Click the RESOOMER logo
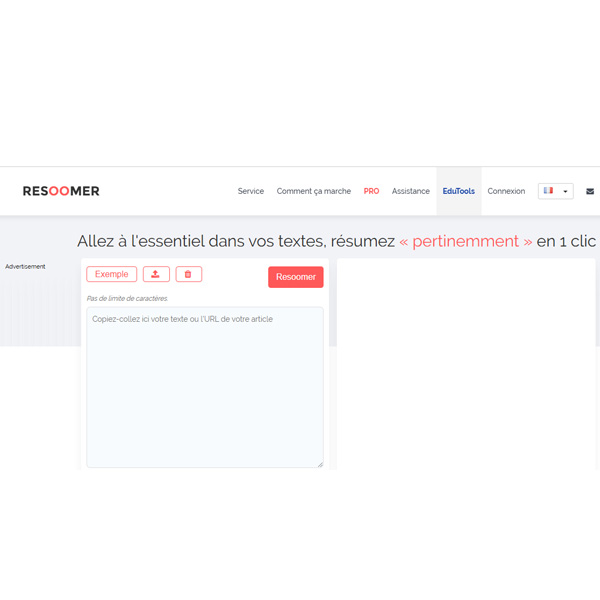The height and width of the screenshot is (600, 600). coord(61,191)
